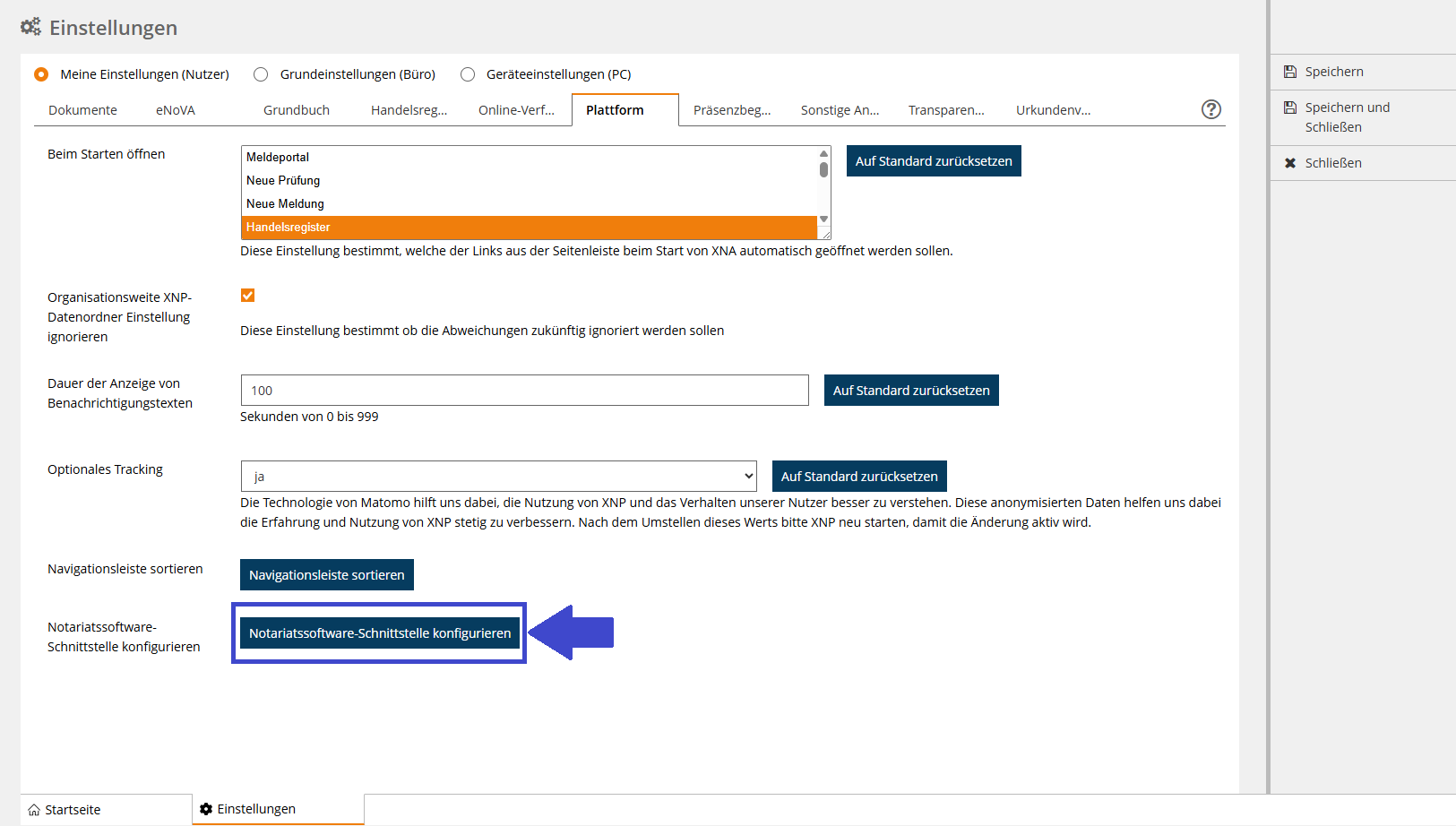1456x826 pixels.
Task: Switch to the Grundbuch tab
Action: (297, 110)
